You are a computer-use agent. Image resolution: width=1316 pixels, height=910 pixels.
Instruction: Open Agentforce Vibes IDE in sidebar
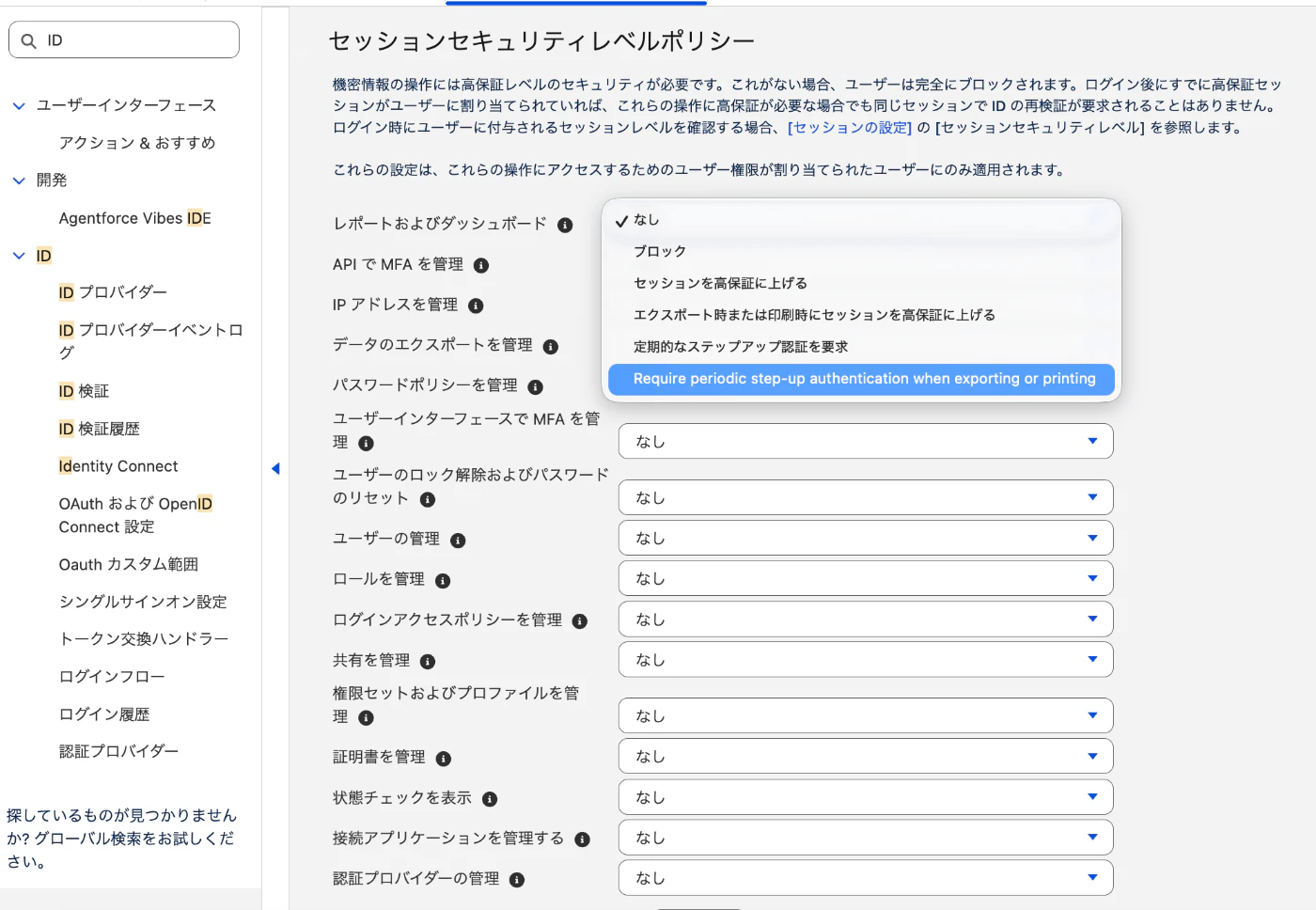coord(134,218)
